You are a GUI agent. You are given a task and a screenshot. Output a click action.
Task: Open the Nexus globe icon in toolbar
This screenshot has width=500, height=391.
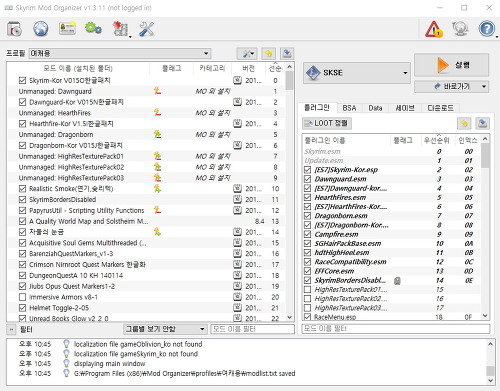click(41, 29)
